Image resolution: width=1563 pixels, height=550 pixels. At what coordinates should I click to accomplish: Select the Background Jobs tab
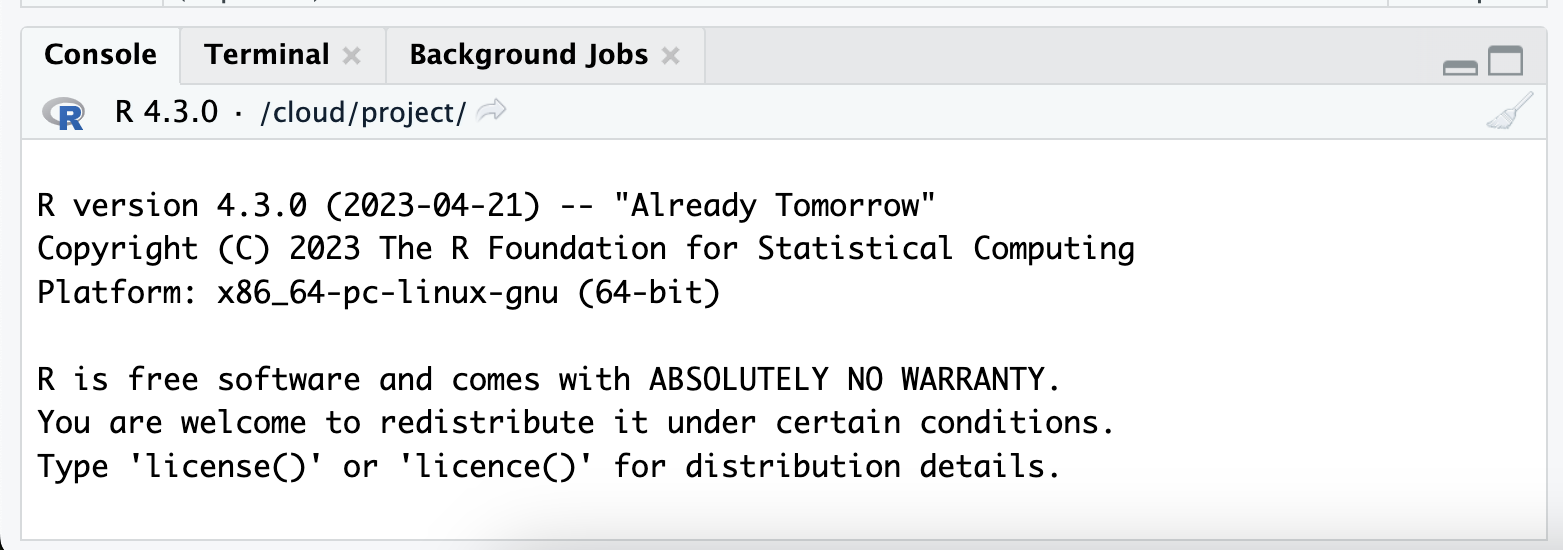click(528, 55)
